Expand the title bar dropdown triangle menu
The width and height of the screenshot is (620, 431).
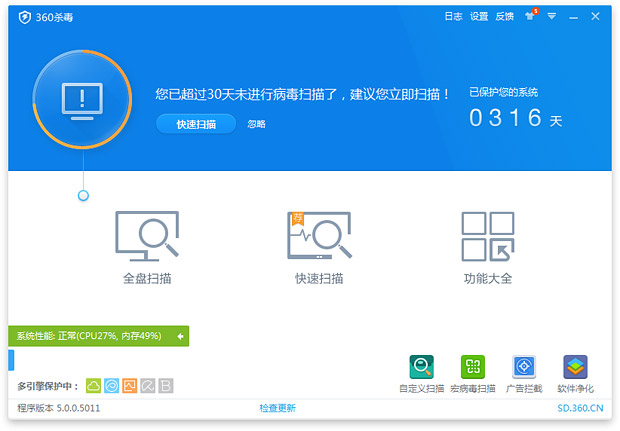pyautogui.click(x=551, y=17)
